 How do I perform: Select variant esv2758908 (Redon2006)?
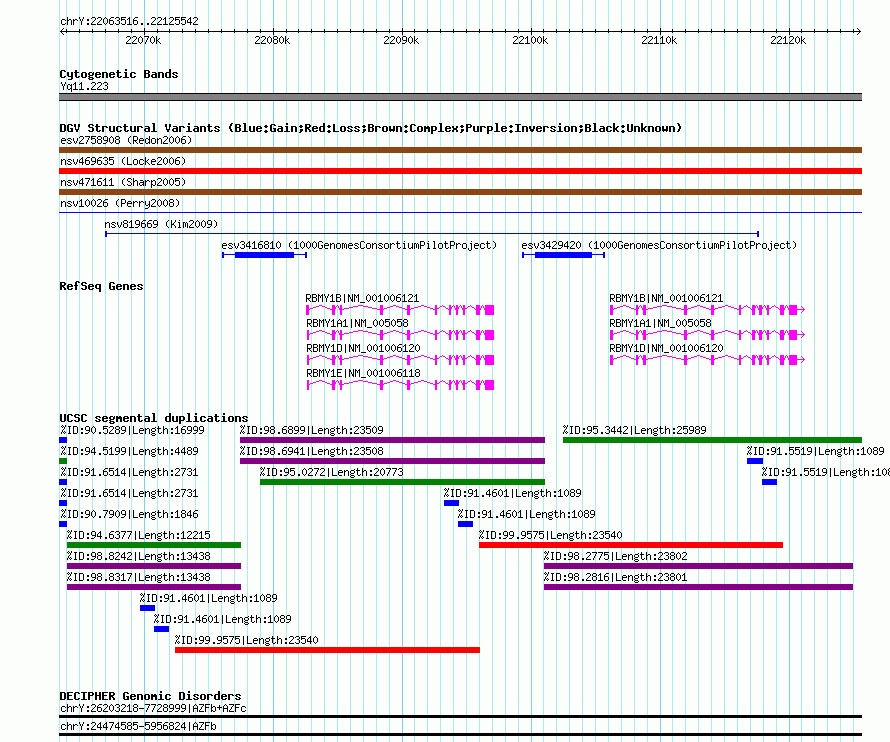point(126,140)
